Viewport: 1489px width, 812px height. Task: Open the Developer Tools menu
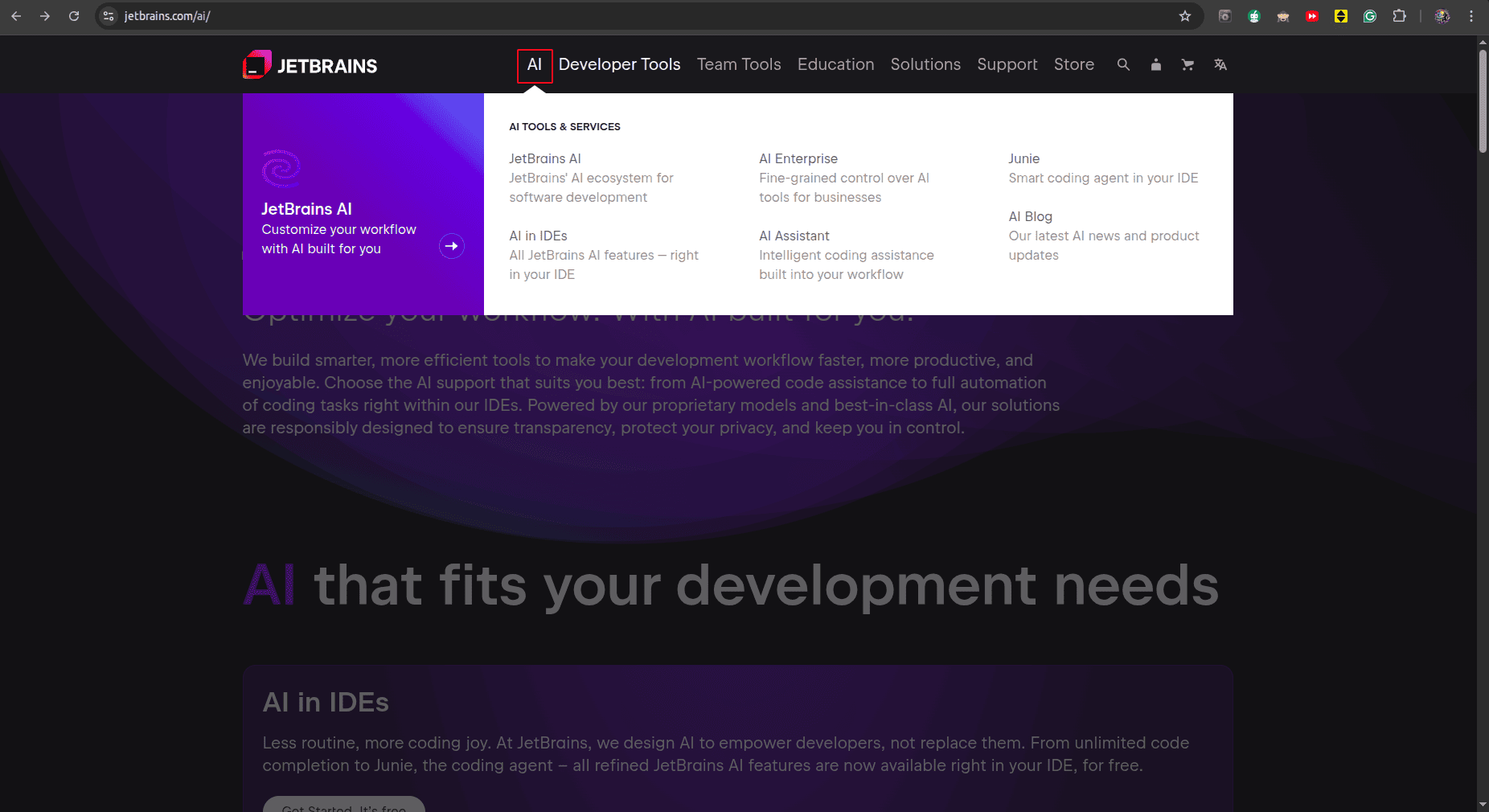pyautogui.click(x=619, y=64)
